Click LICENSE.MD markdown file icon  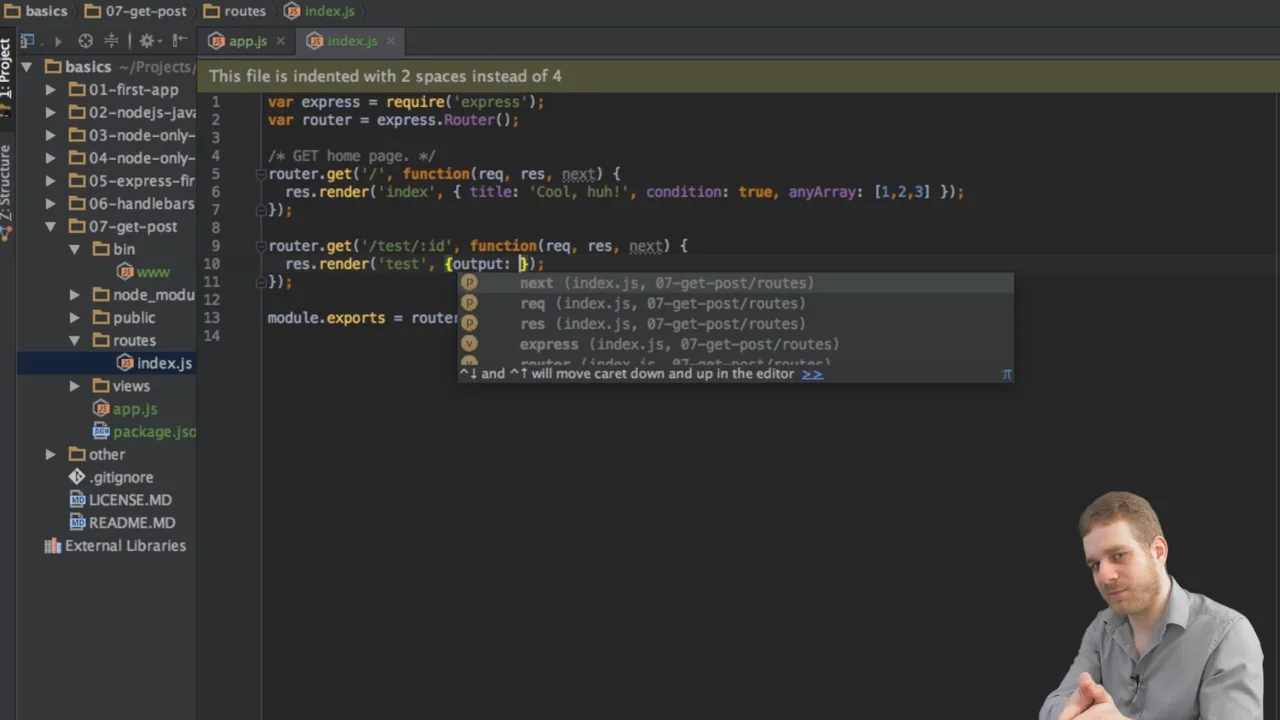pyautogui.click(x=77, y=500)
